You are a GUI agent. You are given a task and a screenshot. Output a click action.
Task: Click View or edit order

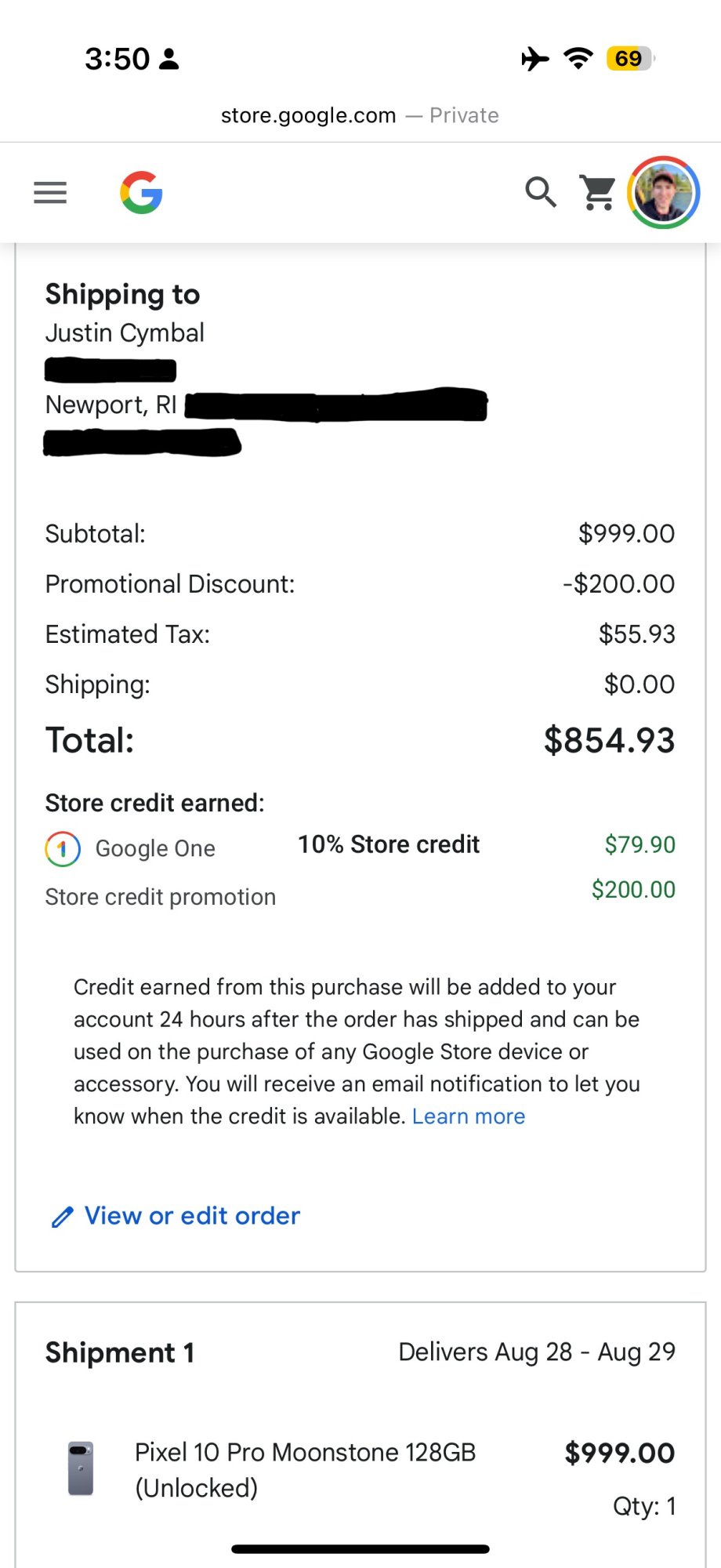click(x=192, y=1216)
